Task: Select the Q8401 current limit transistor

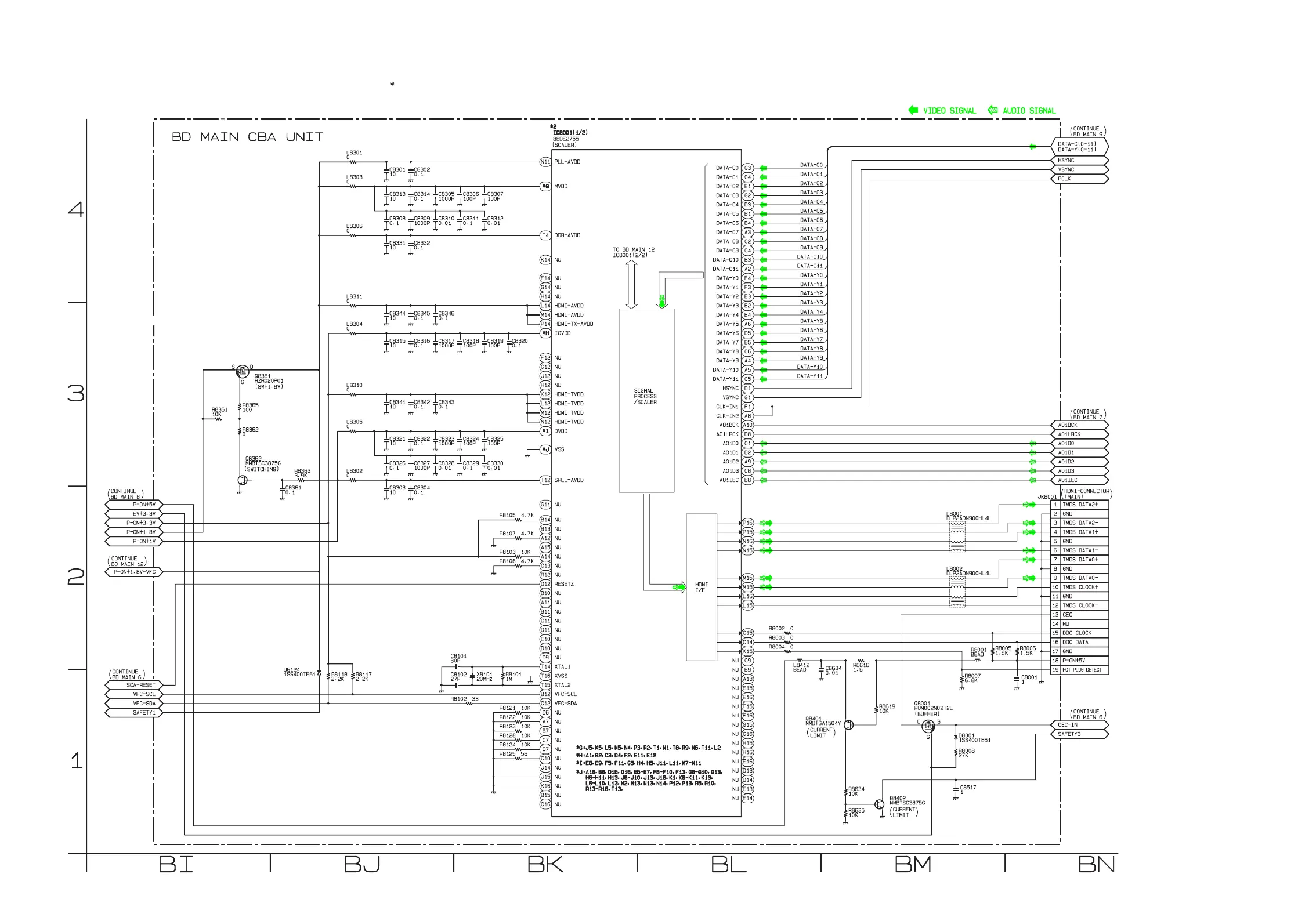Action: point(849,725)
